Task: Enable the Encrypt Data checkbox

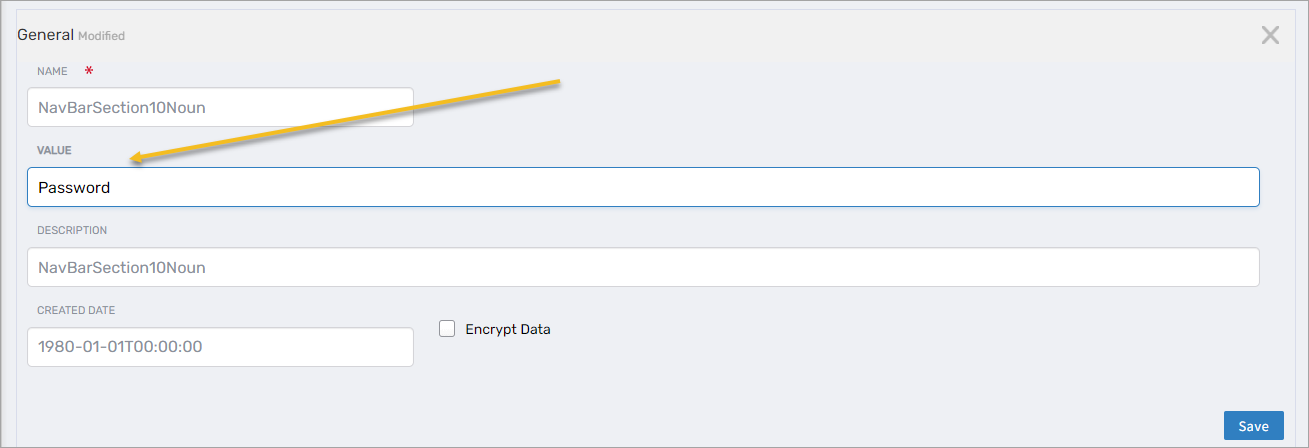Action: coord(447,329)
